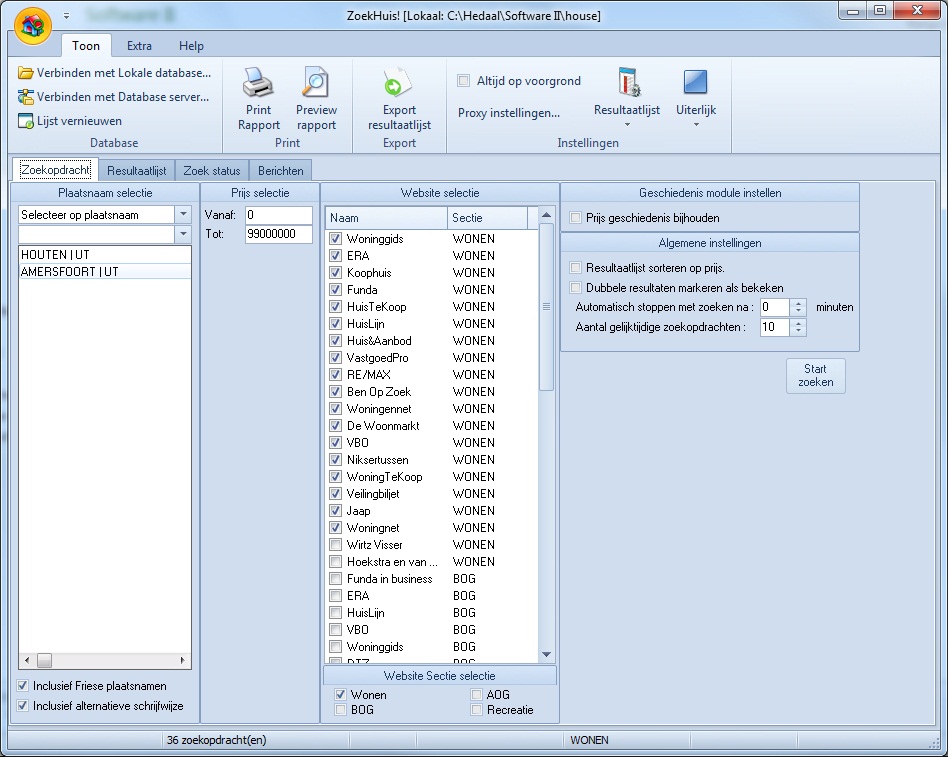Open the quick access toolbar dropdown arrow
948x757 pixels.
click(66, 17)
